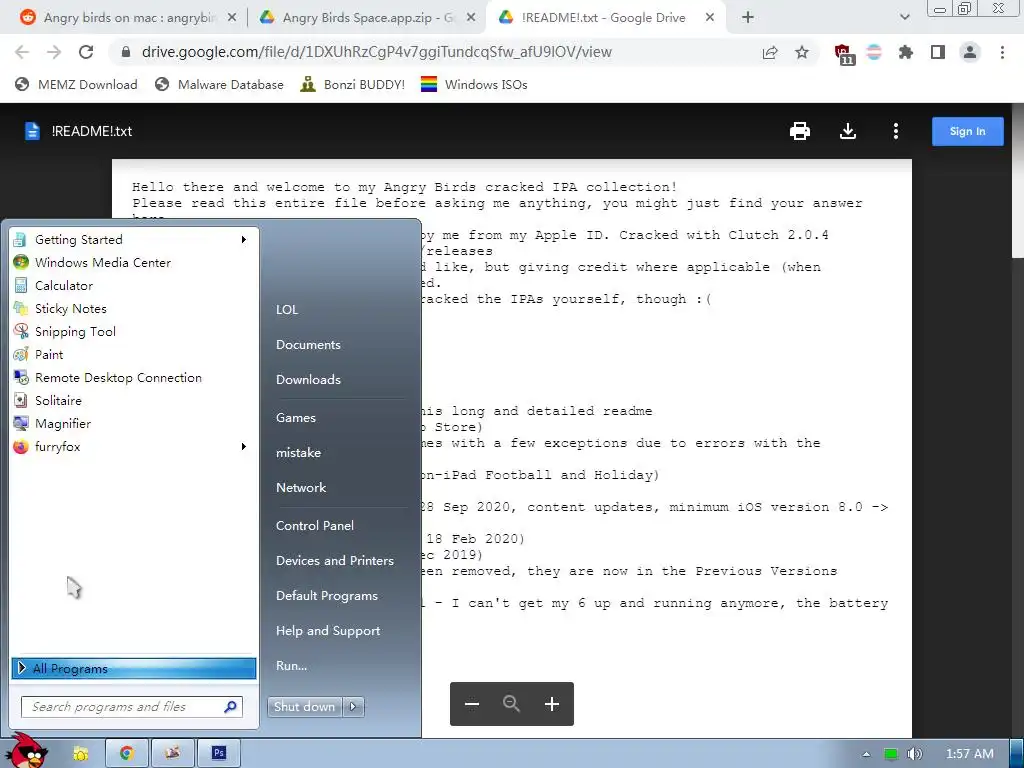Launch furryfox browser entry
Viewport: 1024px width, 768px height.
[133, 447]
